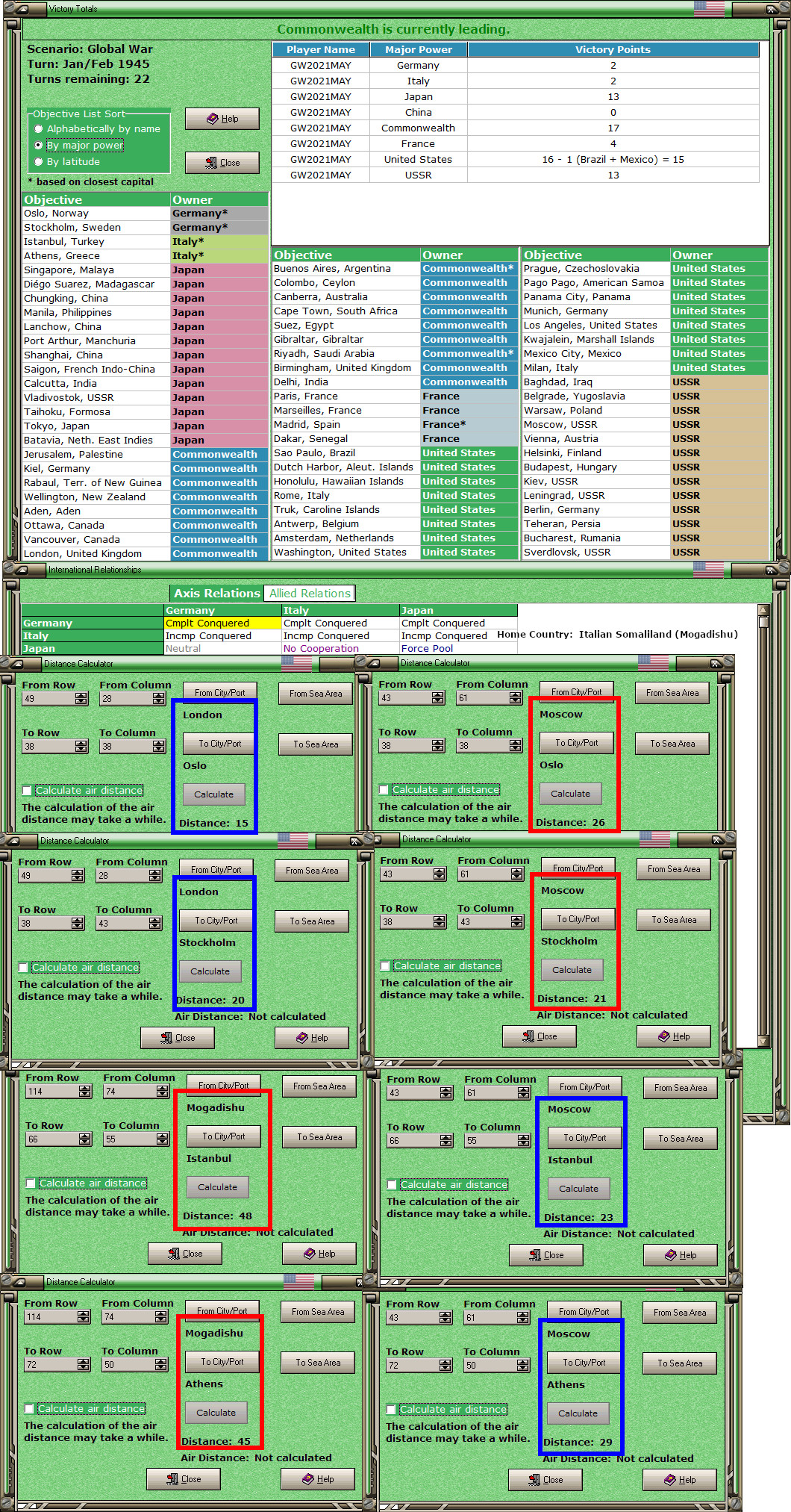Click To Column spinner arrows in Moscow-to-Oslo calculator
The width and height of the screenshot is (791, 1512).
click(516, 746)
